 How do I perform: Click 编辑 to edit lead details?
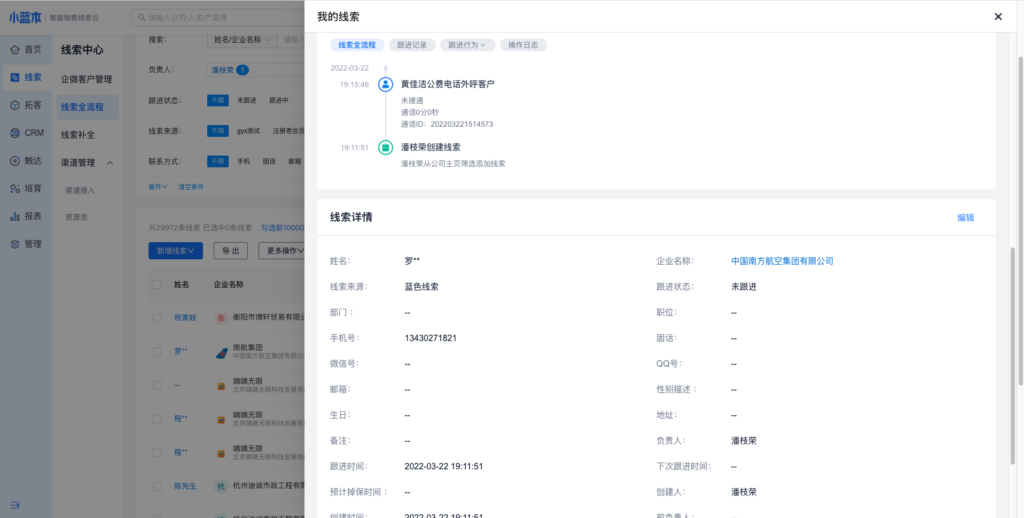point(965,217)
